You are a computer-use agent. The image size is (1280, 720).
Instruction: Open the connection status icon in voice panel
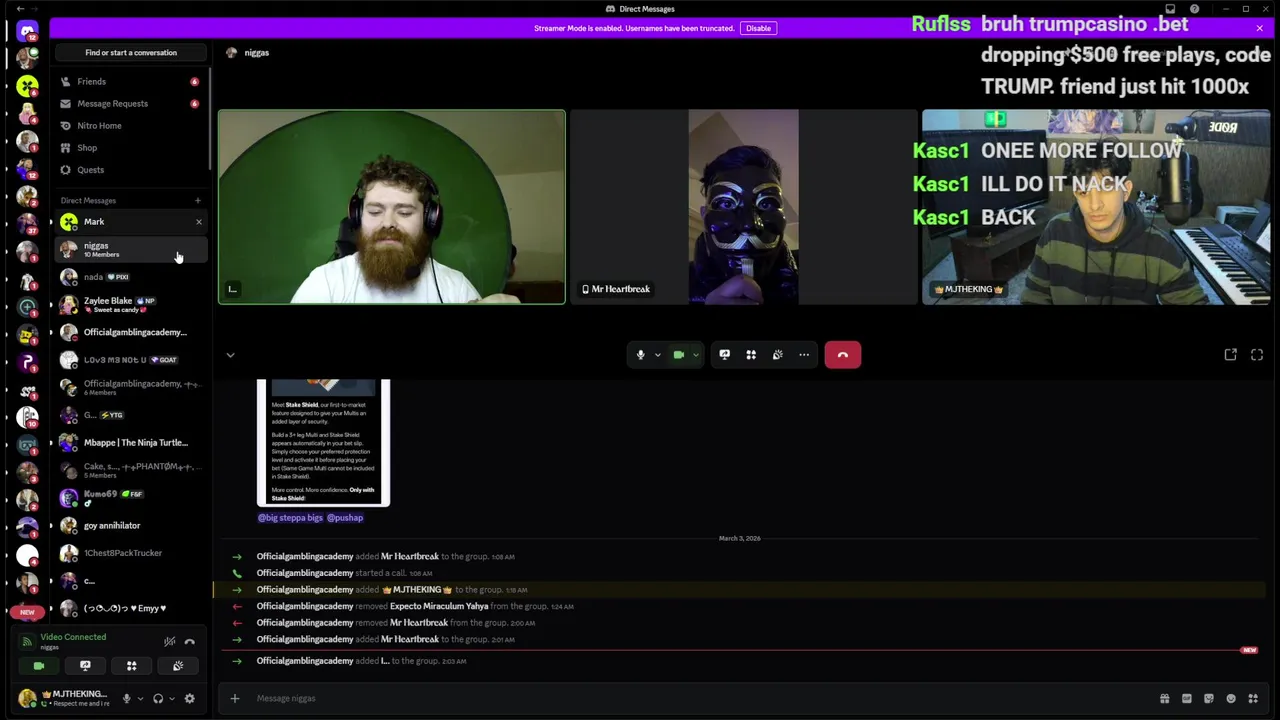click(27, 642)
